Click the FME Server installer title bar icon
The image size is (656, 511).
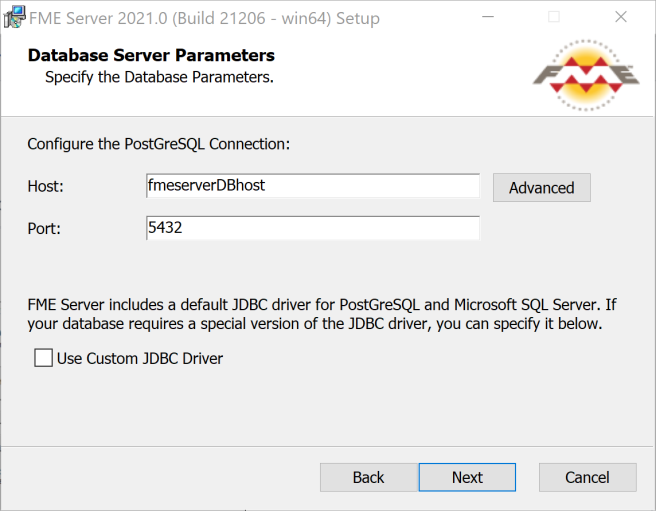pyautogui.click(x=15, y=17)
